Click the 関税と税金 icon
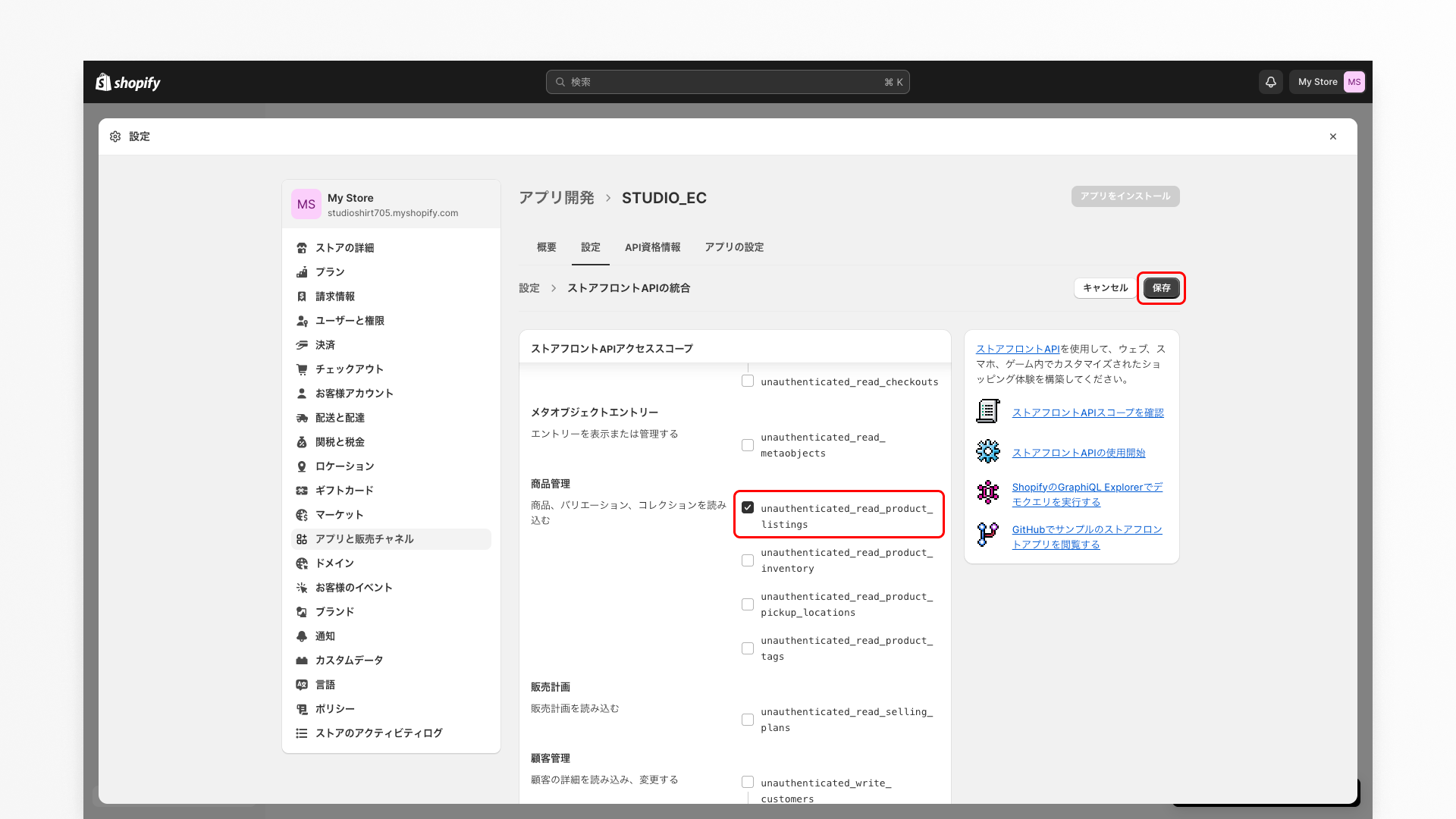 click(302, 442)
